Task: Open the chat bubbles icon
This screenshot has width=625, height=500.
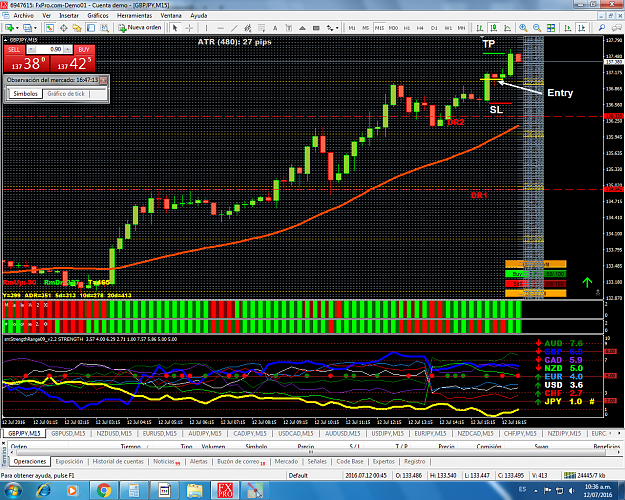Action: 616,28
